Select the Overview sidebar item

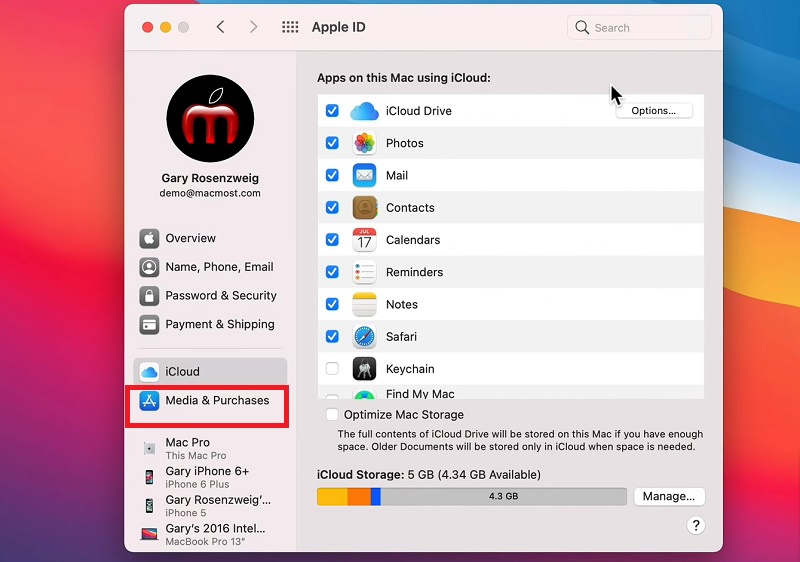tap(190, 238)
